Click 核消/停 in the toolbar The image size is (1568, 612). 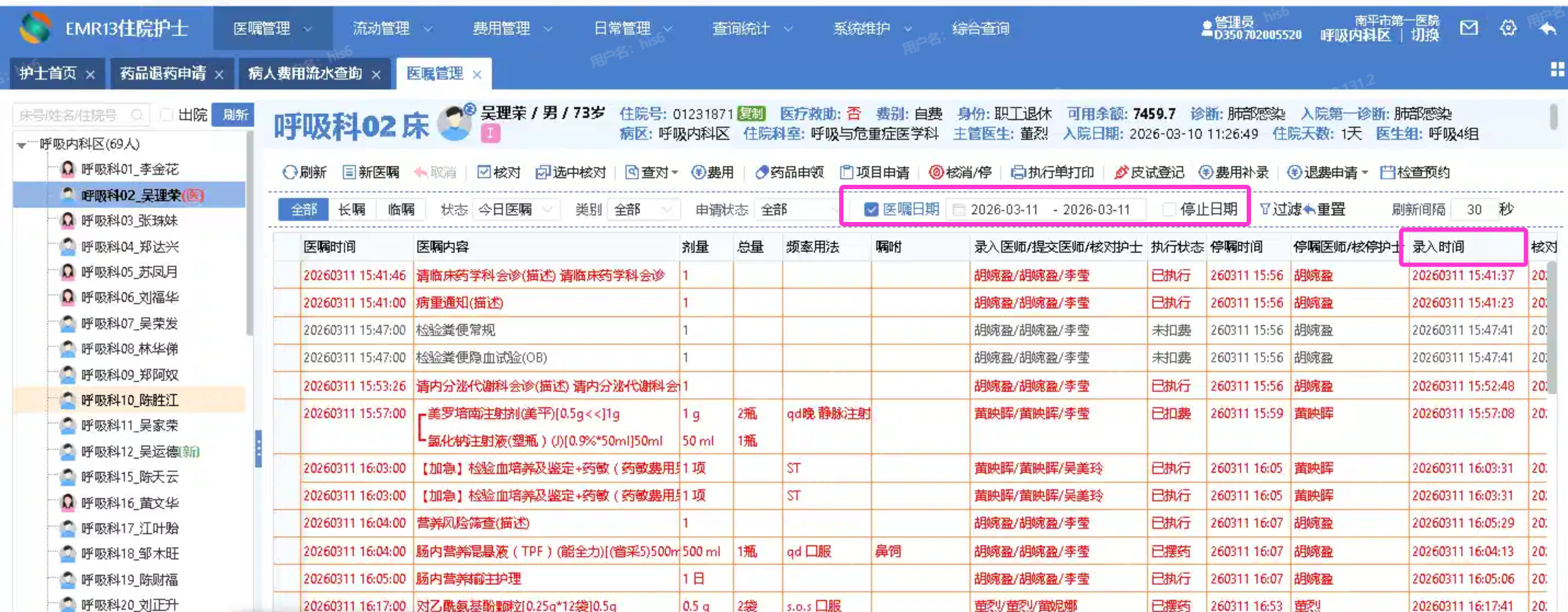point(960,172)
